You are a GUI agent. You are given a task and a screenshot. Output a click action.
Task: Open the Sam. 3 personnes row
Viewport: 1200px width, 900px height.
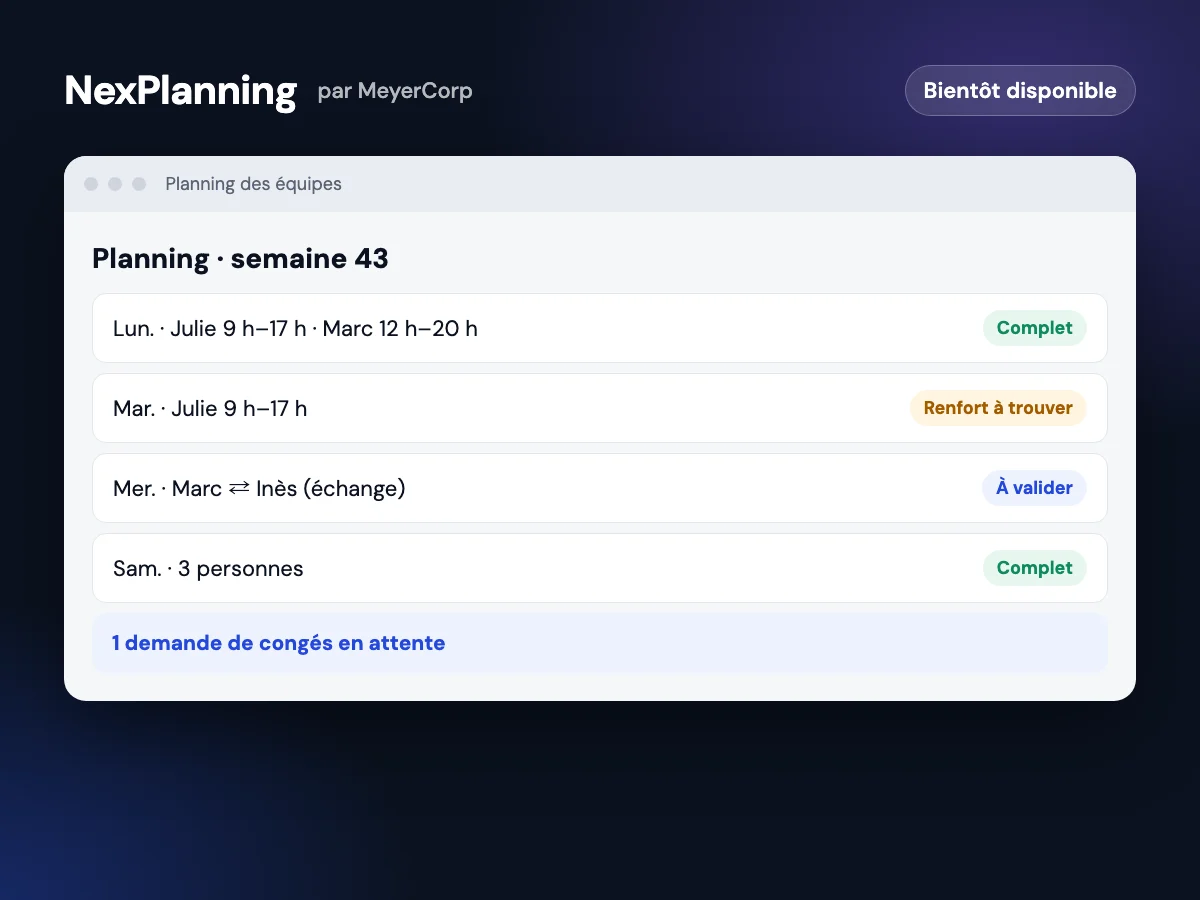pyautogui.click(x=600, y=568)
